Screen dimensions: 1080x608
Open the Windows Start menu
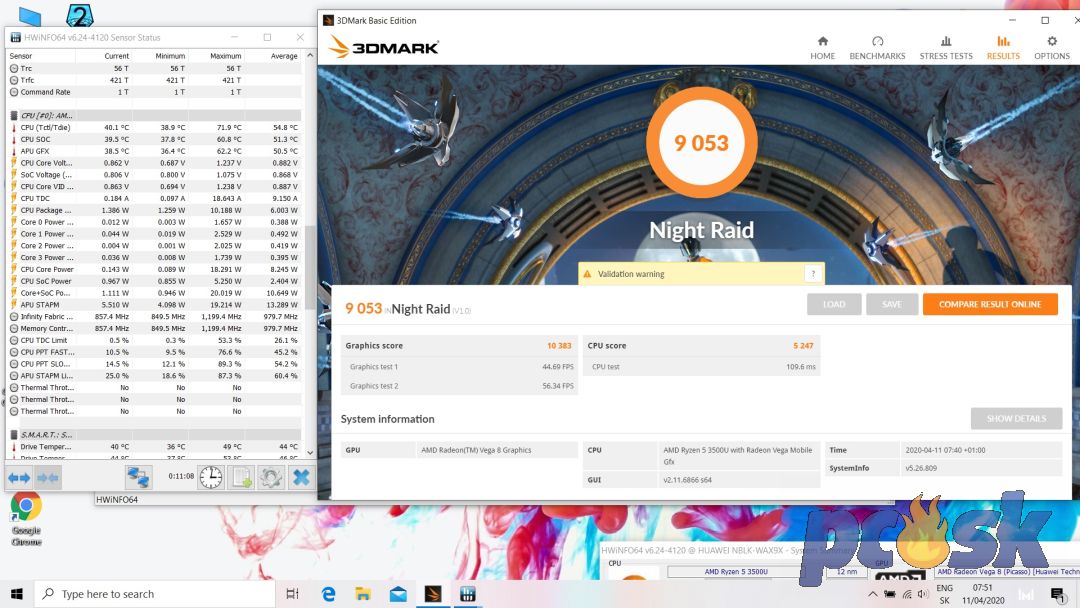coord(17,594)
